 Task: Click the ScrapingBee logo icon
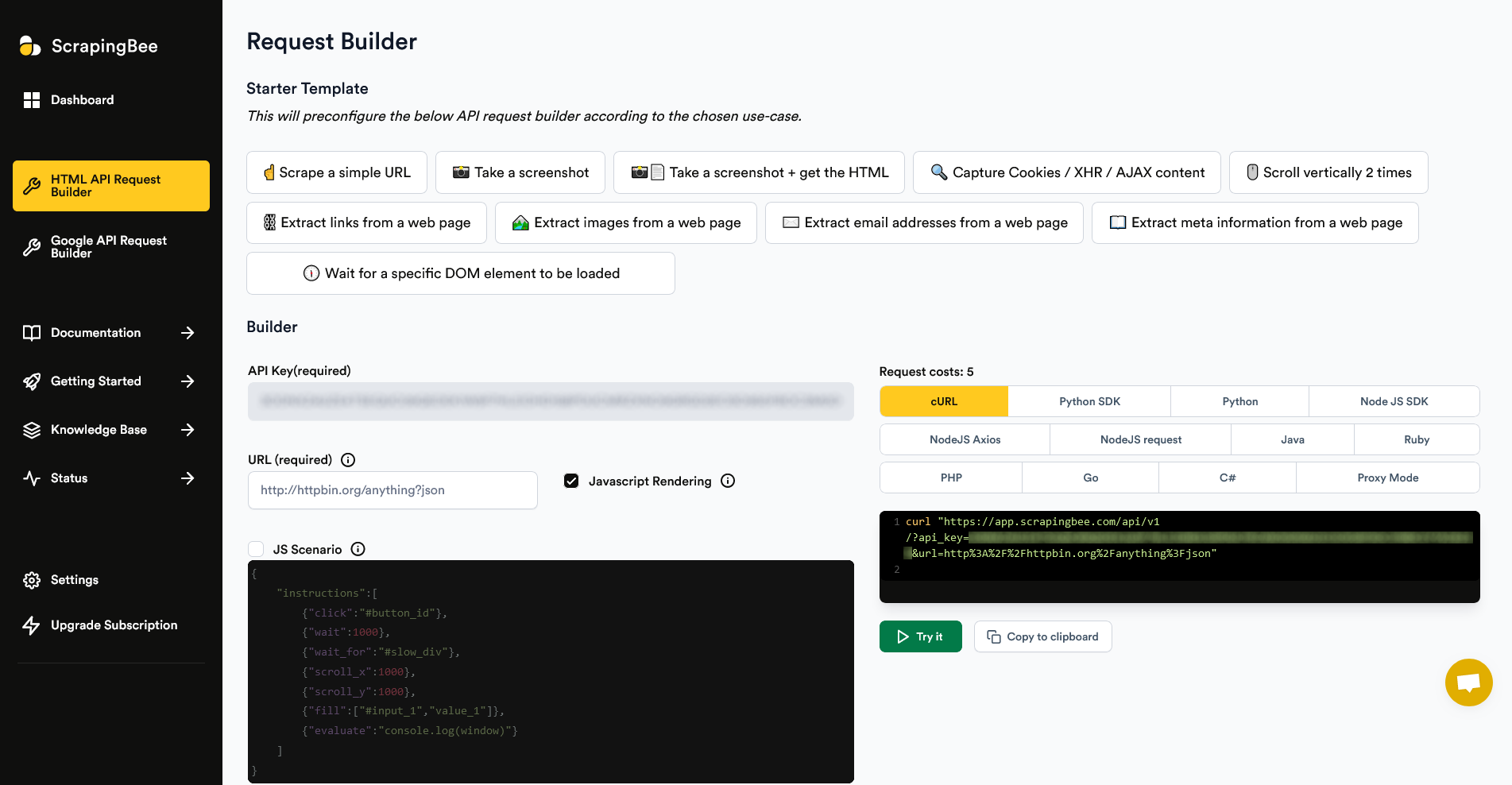(30, 46)
